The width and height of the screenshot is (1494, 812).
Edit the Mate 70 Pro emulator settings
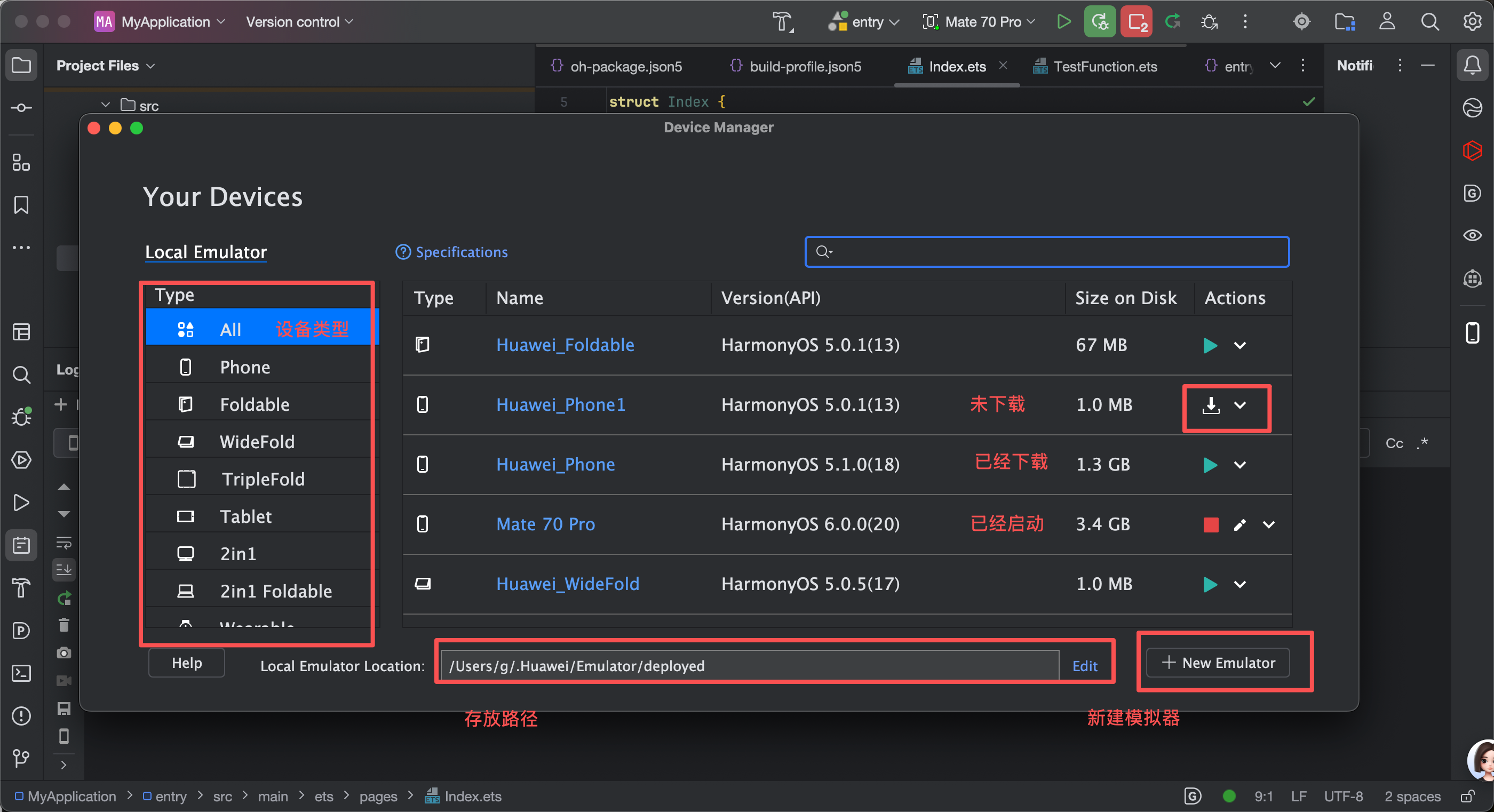[1239, 525]
